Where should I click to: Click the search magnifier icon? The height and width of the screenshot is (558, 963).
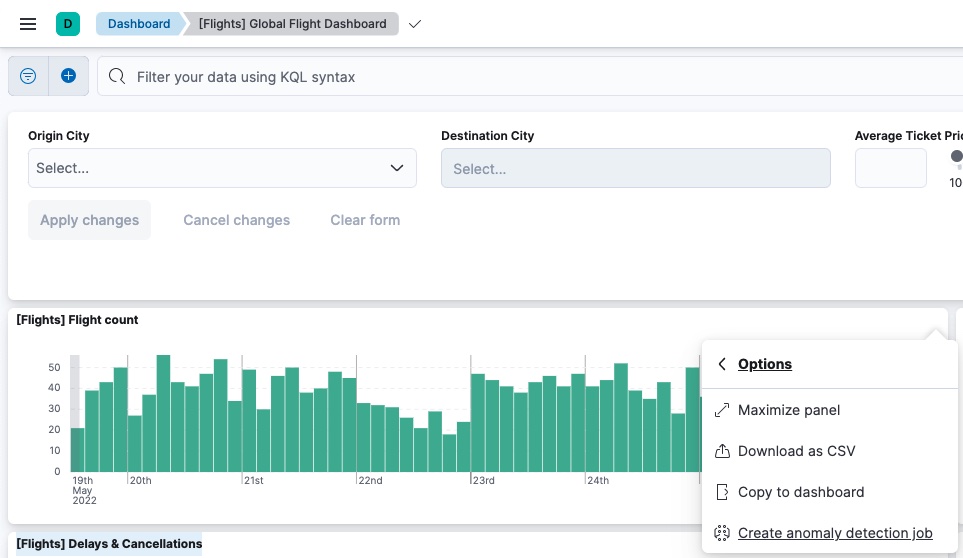[x=117, y=77]
